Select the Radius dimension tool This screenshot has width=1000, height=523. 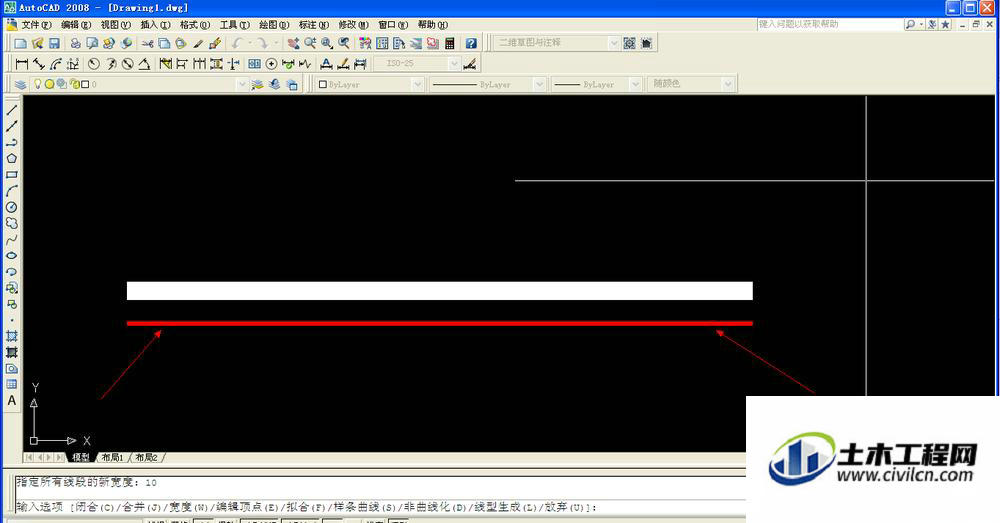pos(94,64)
